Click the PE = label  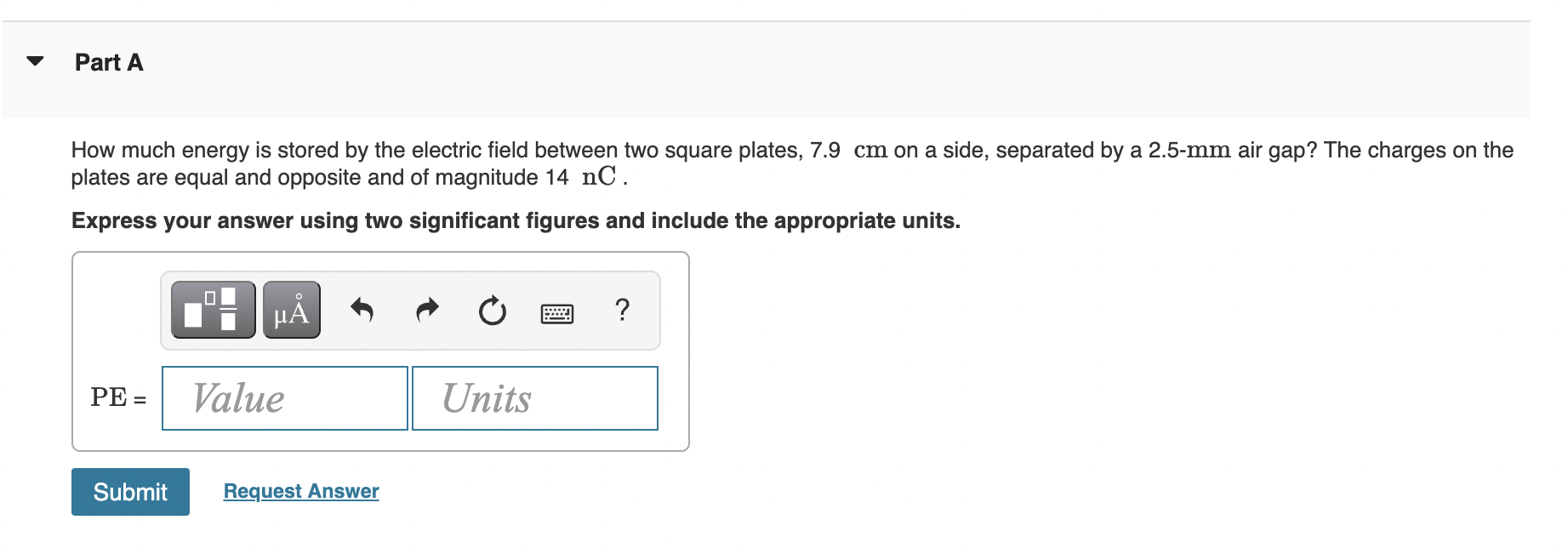point(117,397)
